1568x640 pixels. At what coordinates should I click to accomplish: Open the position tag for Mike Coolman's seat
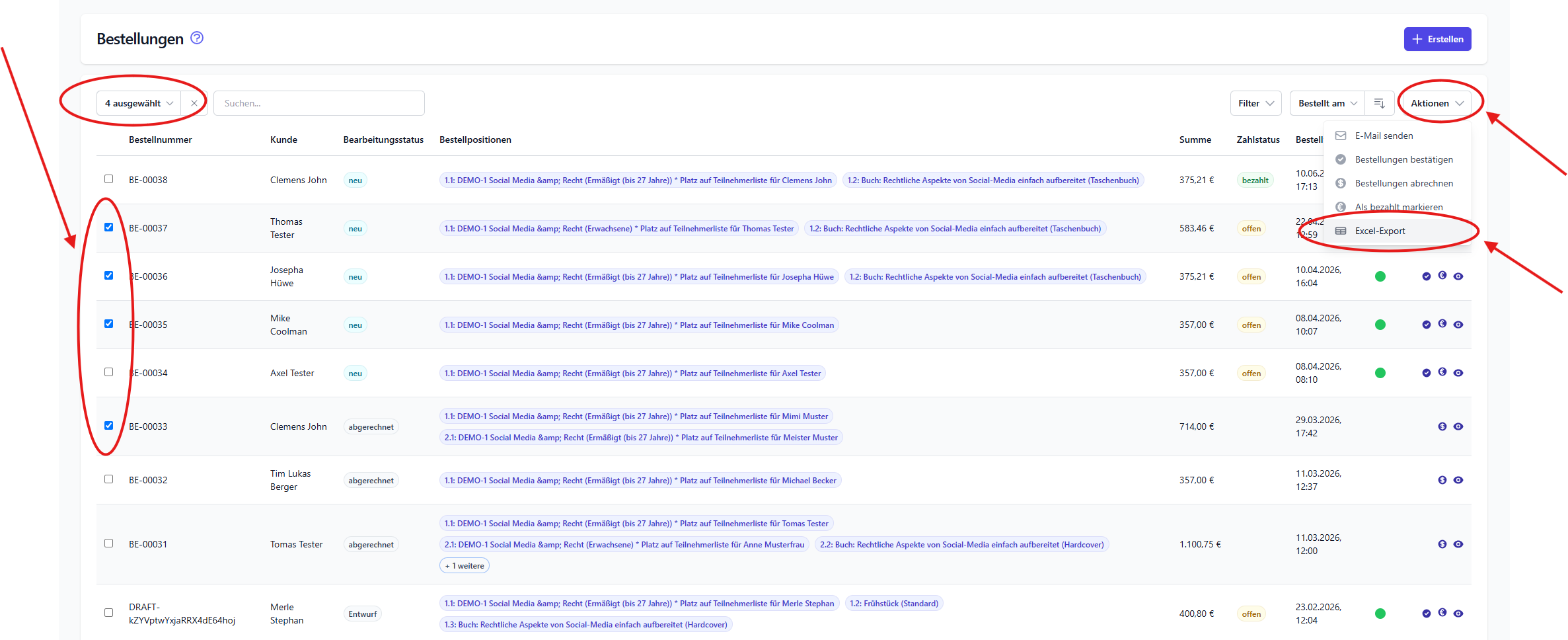[639, 325]
